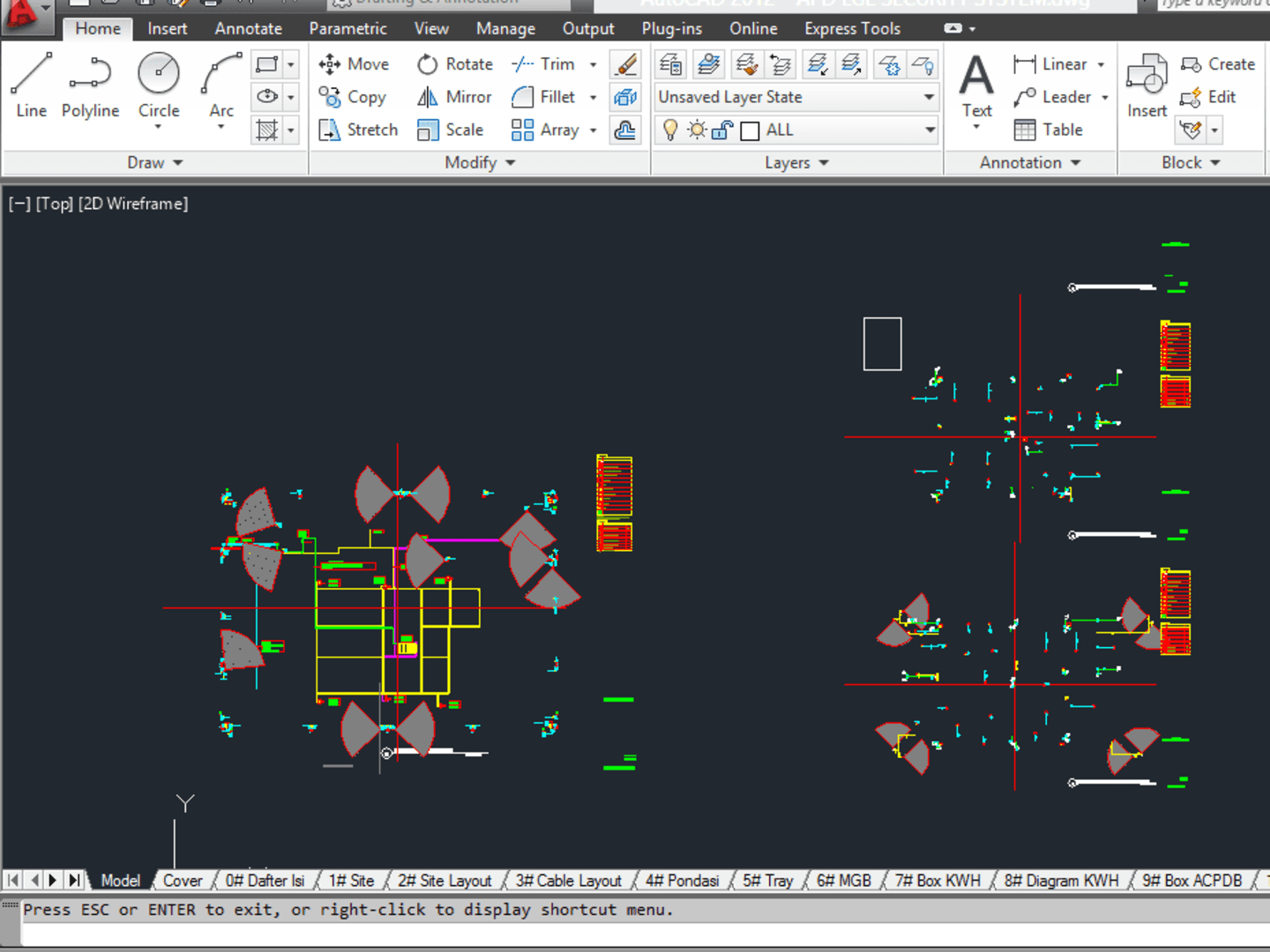Click the Linear dimension button
Screen dimensions: 1270x952
tap(1050, 64)
